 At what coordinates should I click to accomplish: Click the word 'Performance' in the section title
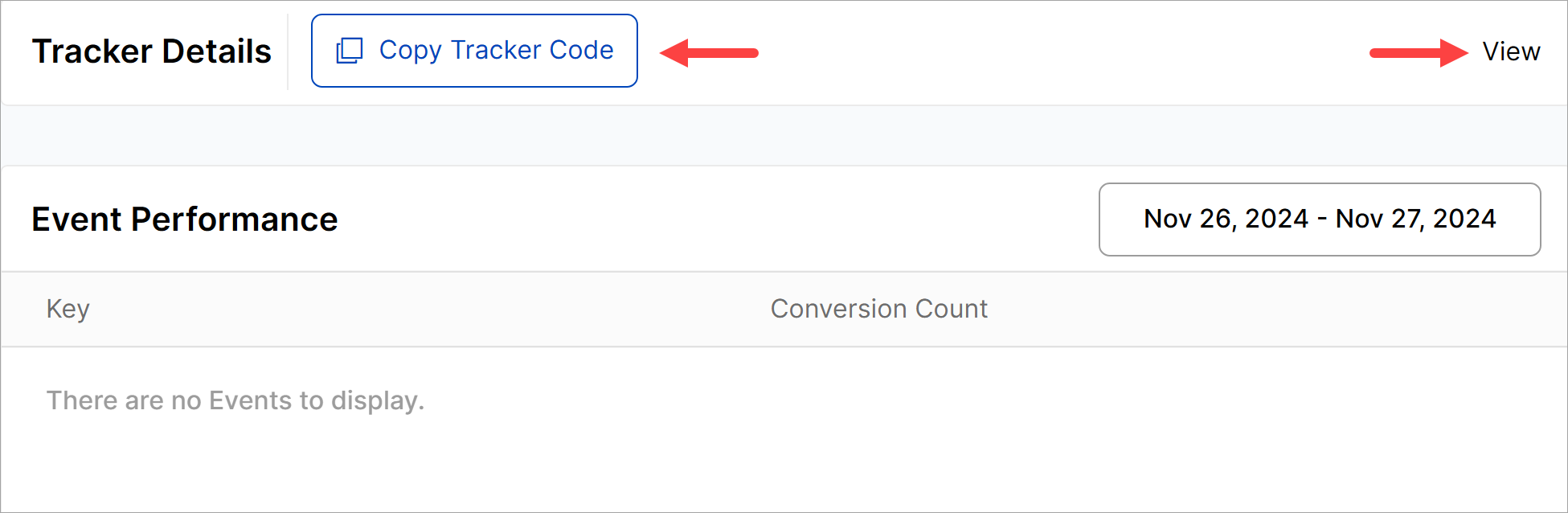234,219
